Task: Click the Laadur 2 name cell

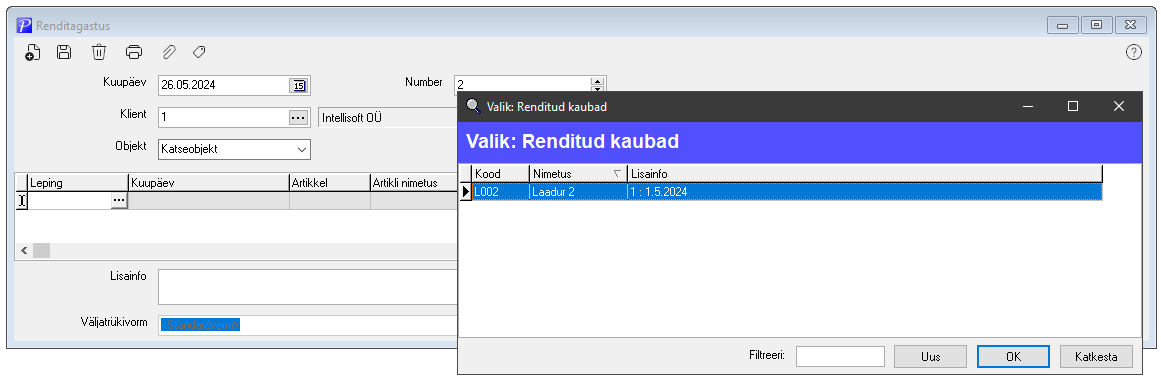Action: coord(578,192)
